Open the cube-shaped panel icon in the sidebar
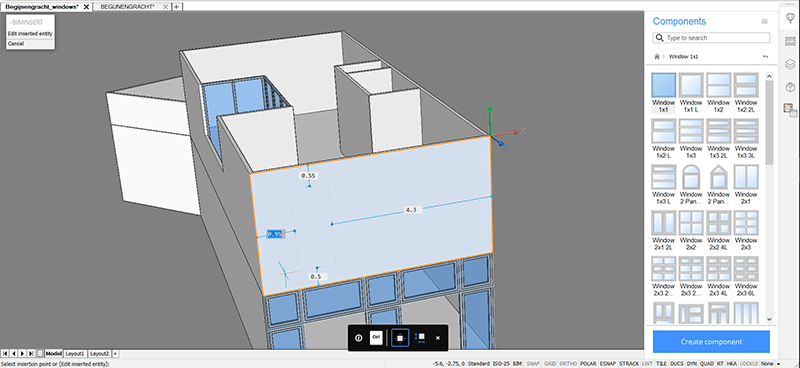Viewport: 800px width, 368px height. [x=790, y=87]
